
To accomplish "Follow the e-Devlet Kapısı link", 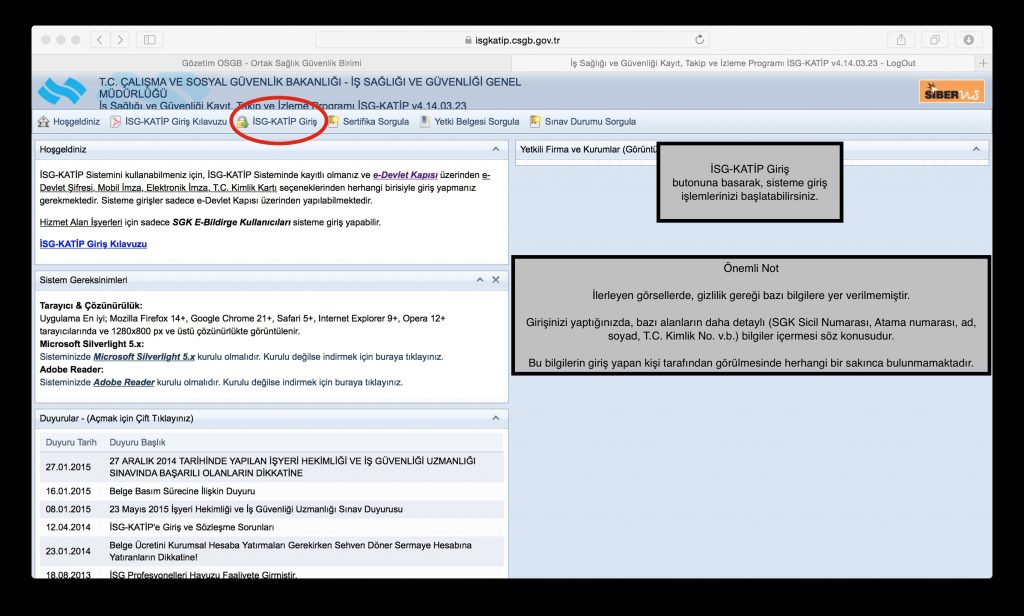I will (405, 175).
